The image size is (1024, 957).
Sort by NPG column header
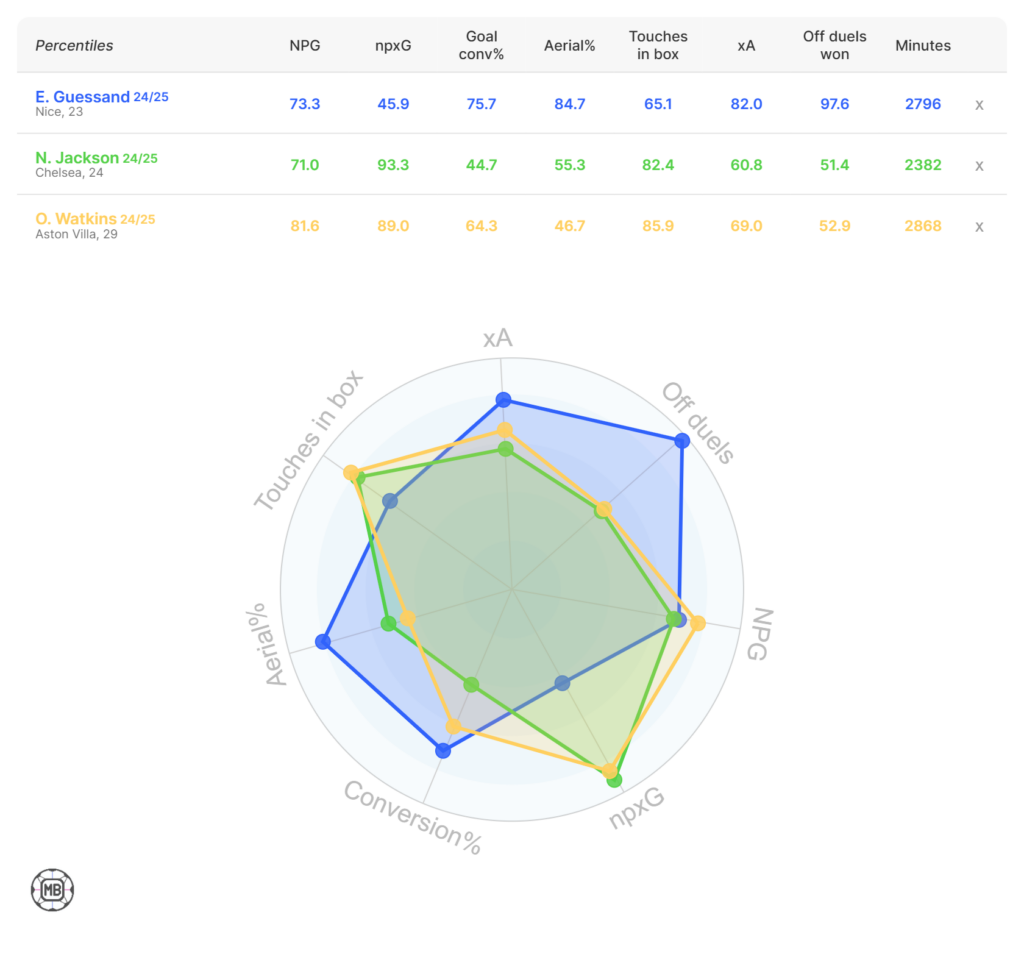[x=304, y=45]
